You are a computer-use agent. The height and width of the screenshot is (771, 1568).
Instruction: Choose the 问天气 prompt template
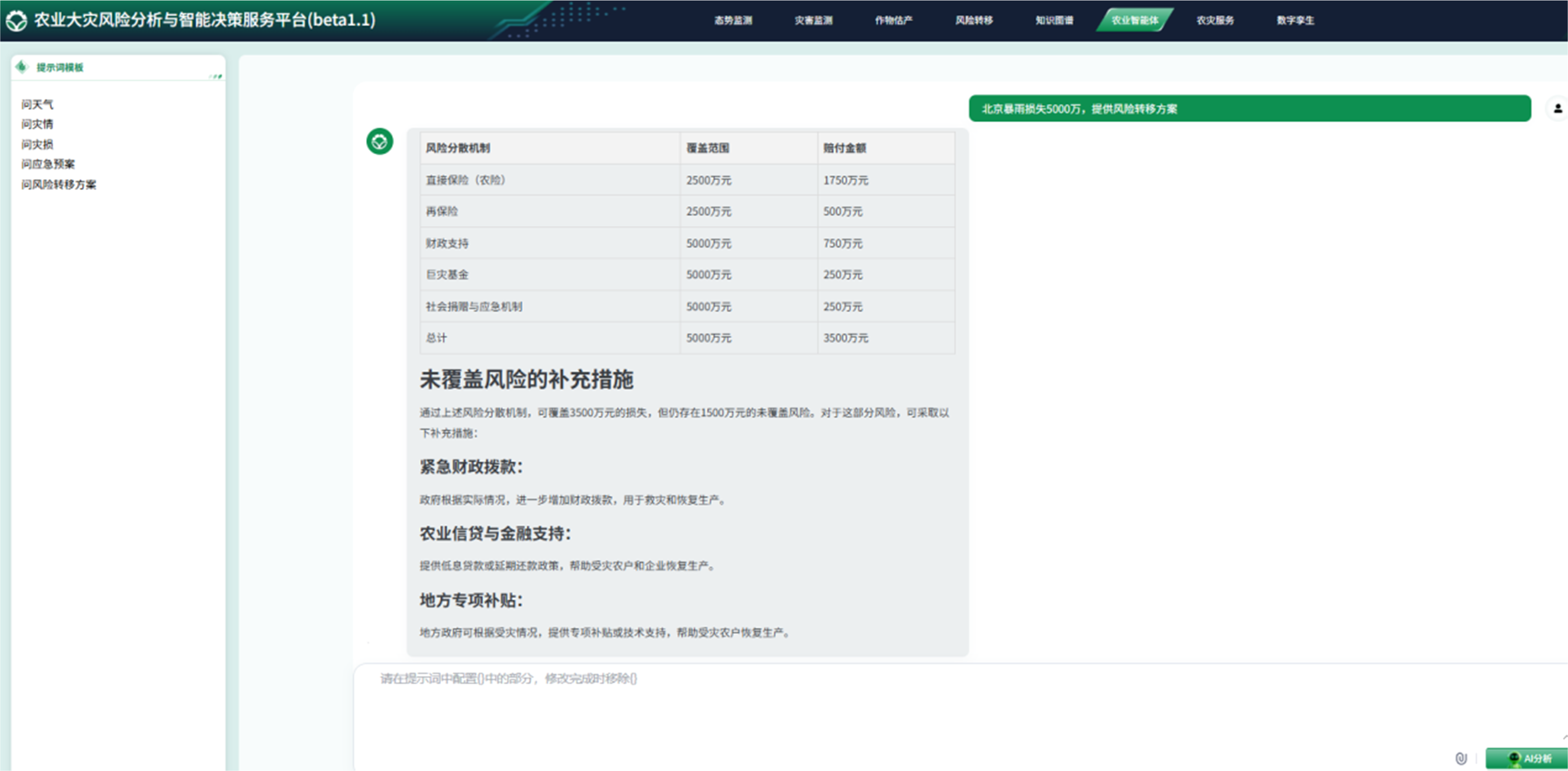(x=37, y=105)
